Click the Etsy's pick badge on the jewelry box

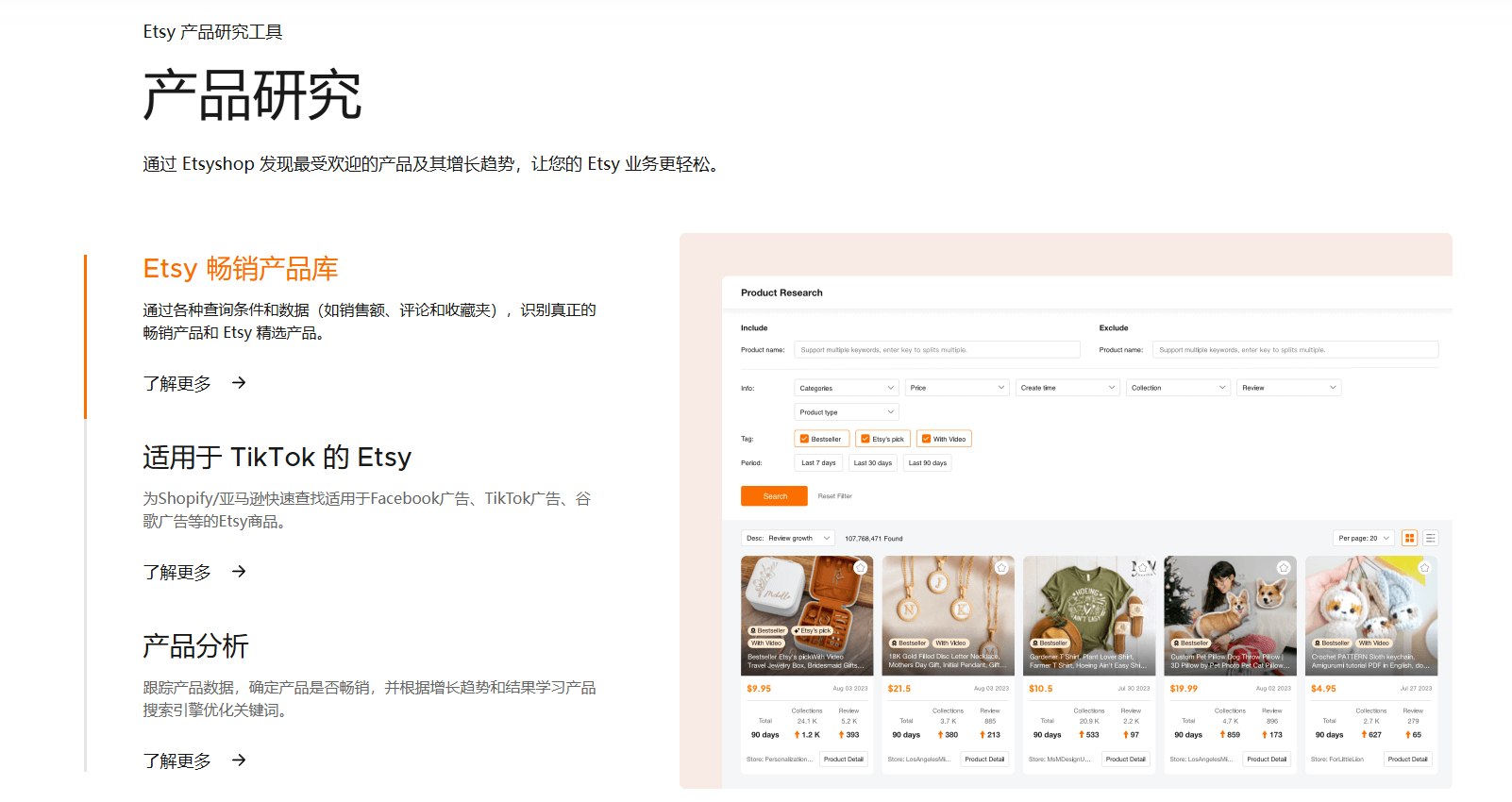pyautogui.click(x=813, y=630)
